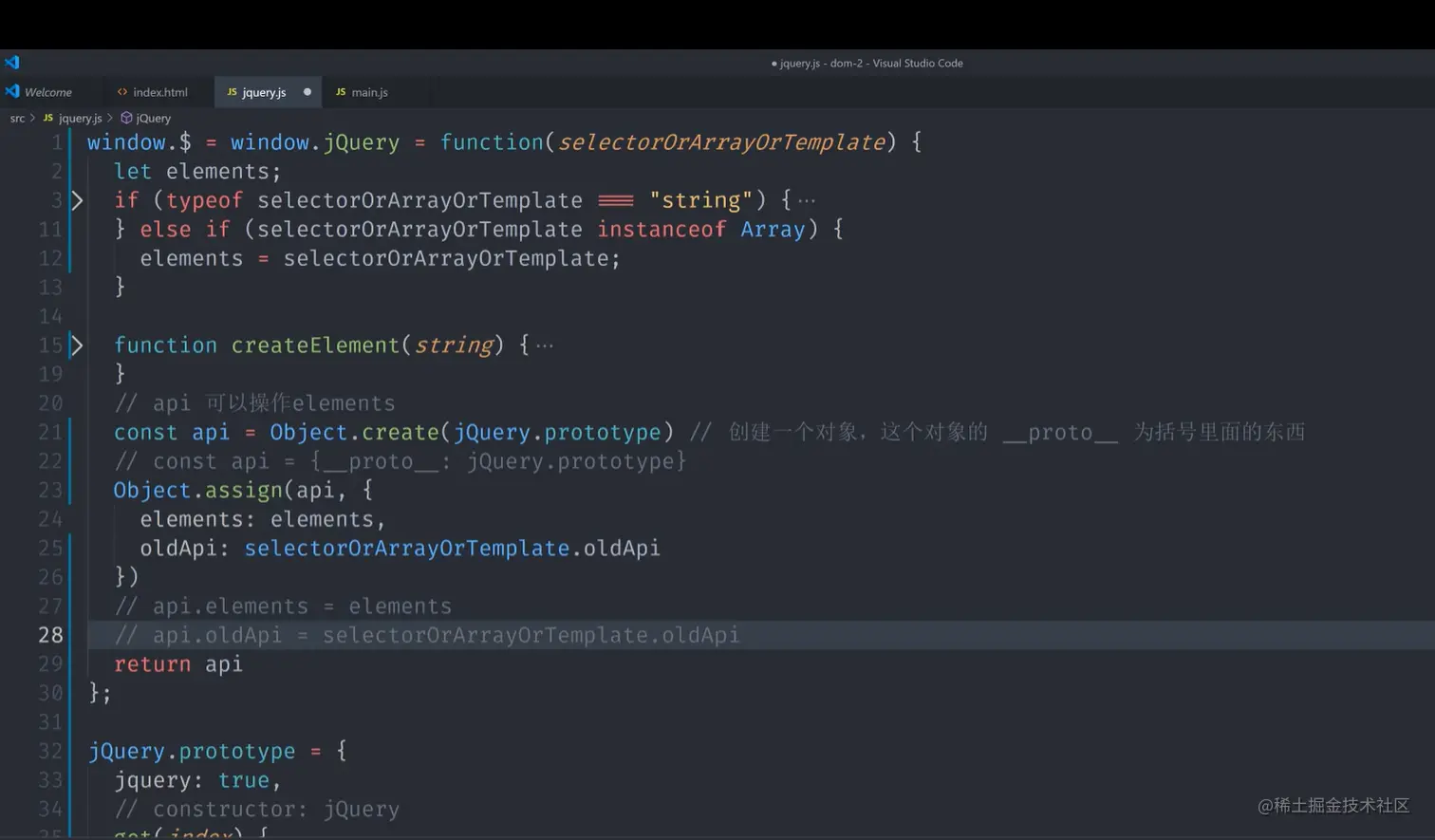Click the unsaved-changes dot on jquery.js tab
This screenshot has height=840, width=1435.
pos(307,92)
